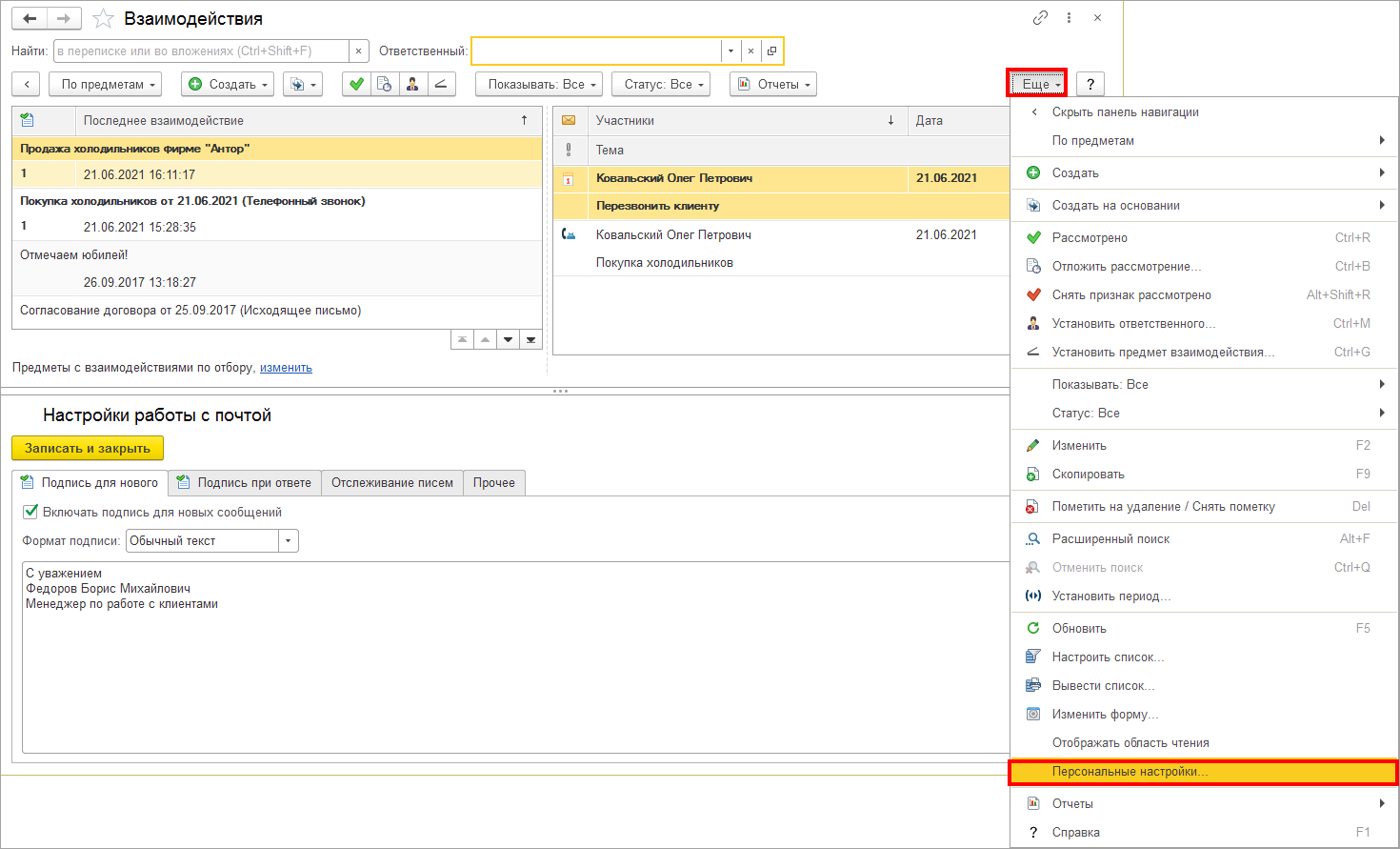Select Снять признак рассмотрено menu item

1204,295
